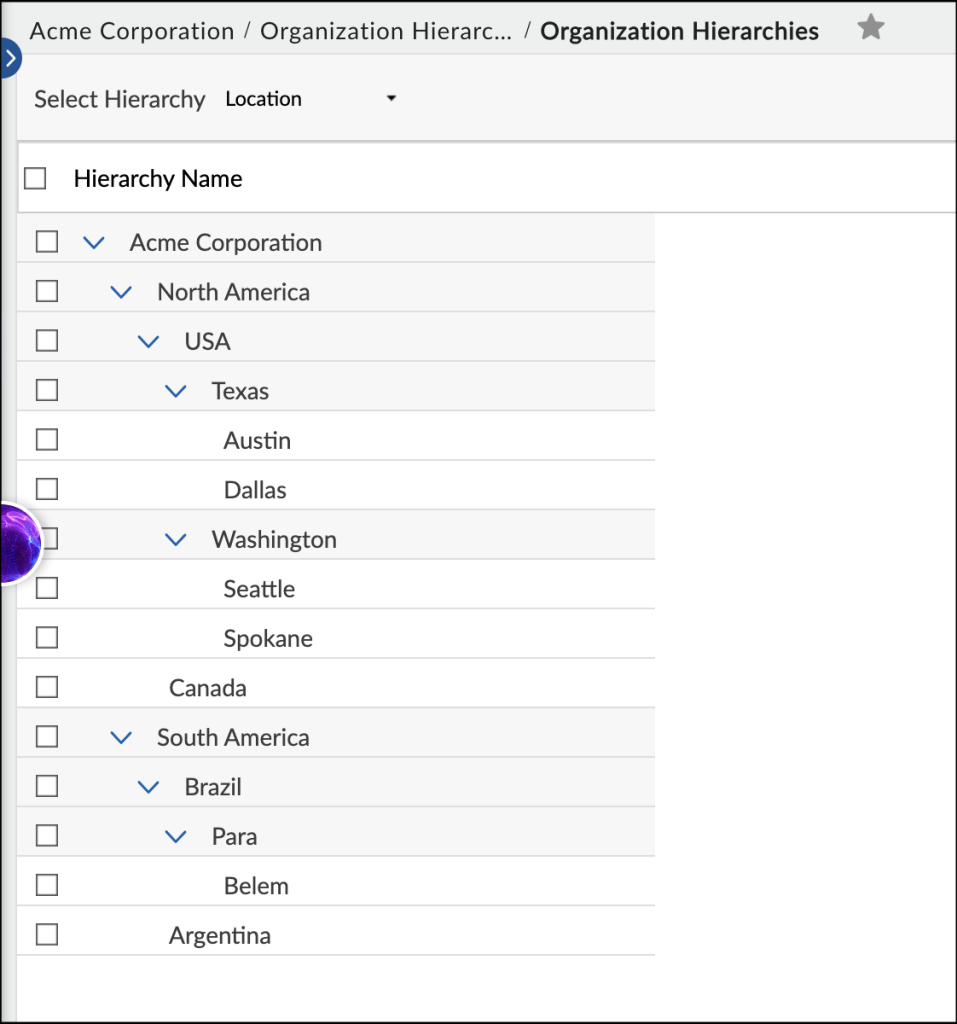The height and width of the screenshot is (1024, 957).
Task: Check the select-all checkbox beside Hierarchy Name
Action: tap(35, 177)
